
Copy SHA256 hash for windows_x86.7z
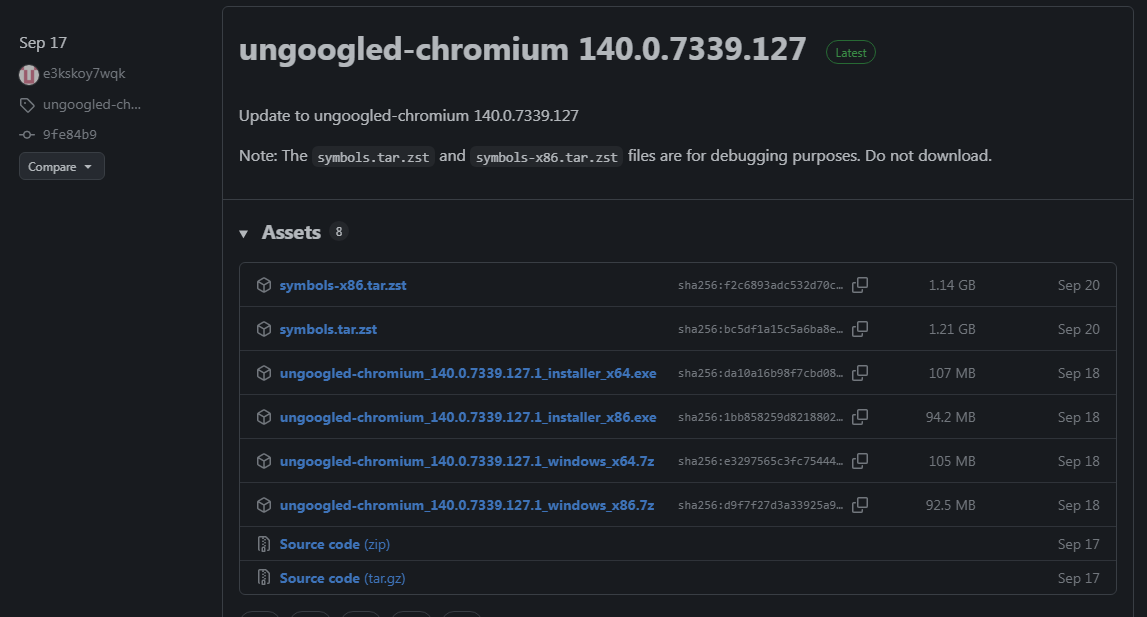pos(859,505)
